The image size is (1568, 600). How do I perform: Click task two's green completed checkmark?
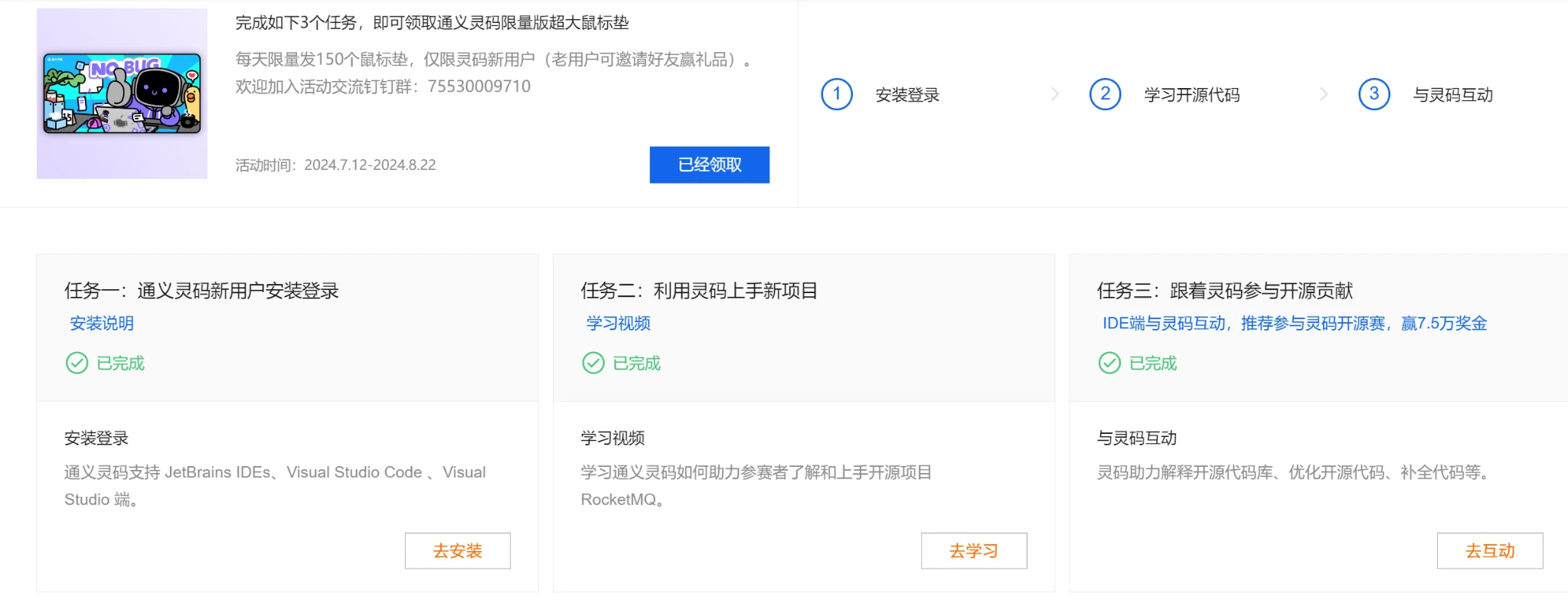point(593,363)
